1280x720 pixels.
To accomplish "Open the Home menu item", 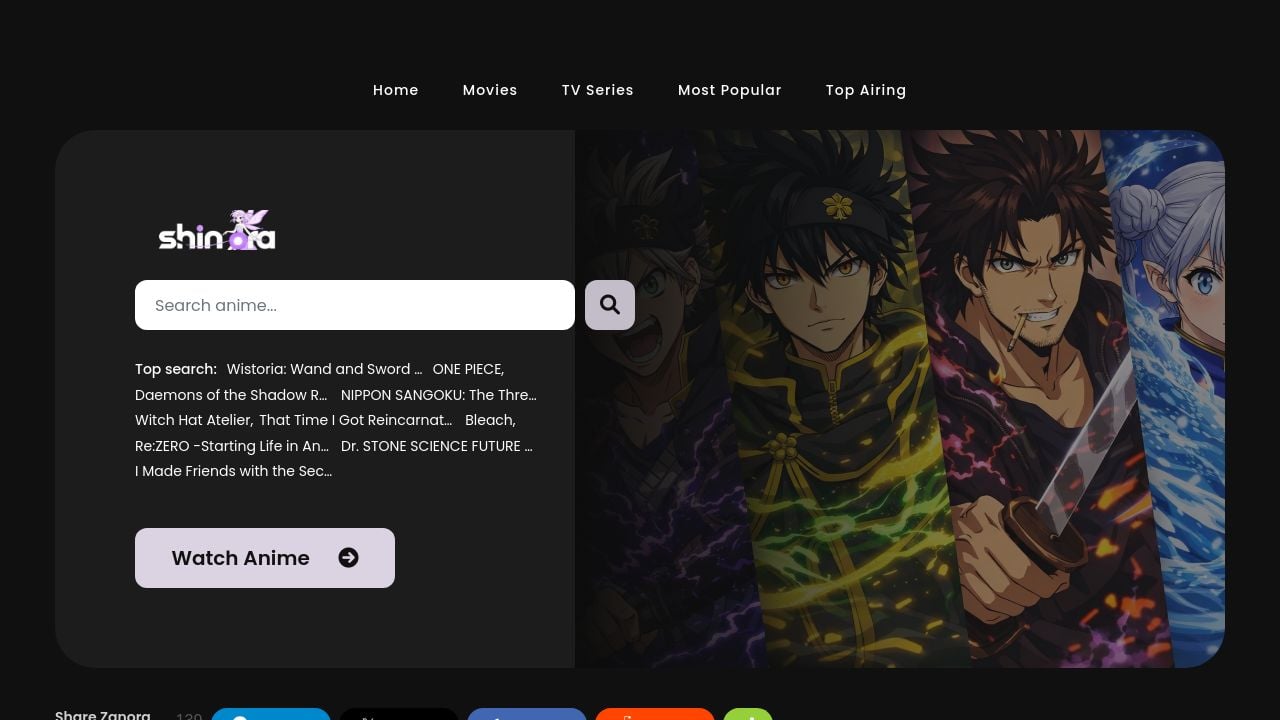I will [x=396, y=90].
